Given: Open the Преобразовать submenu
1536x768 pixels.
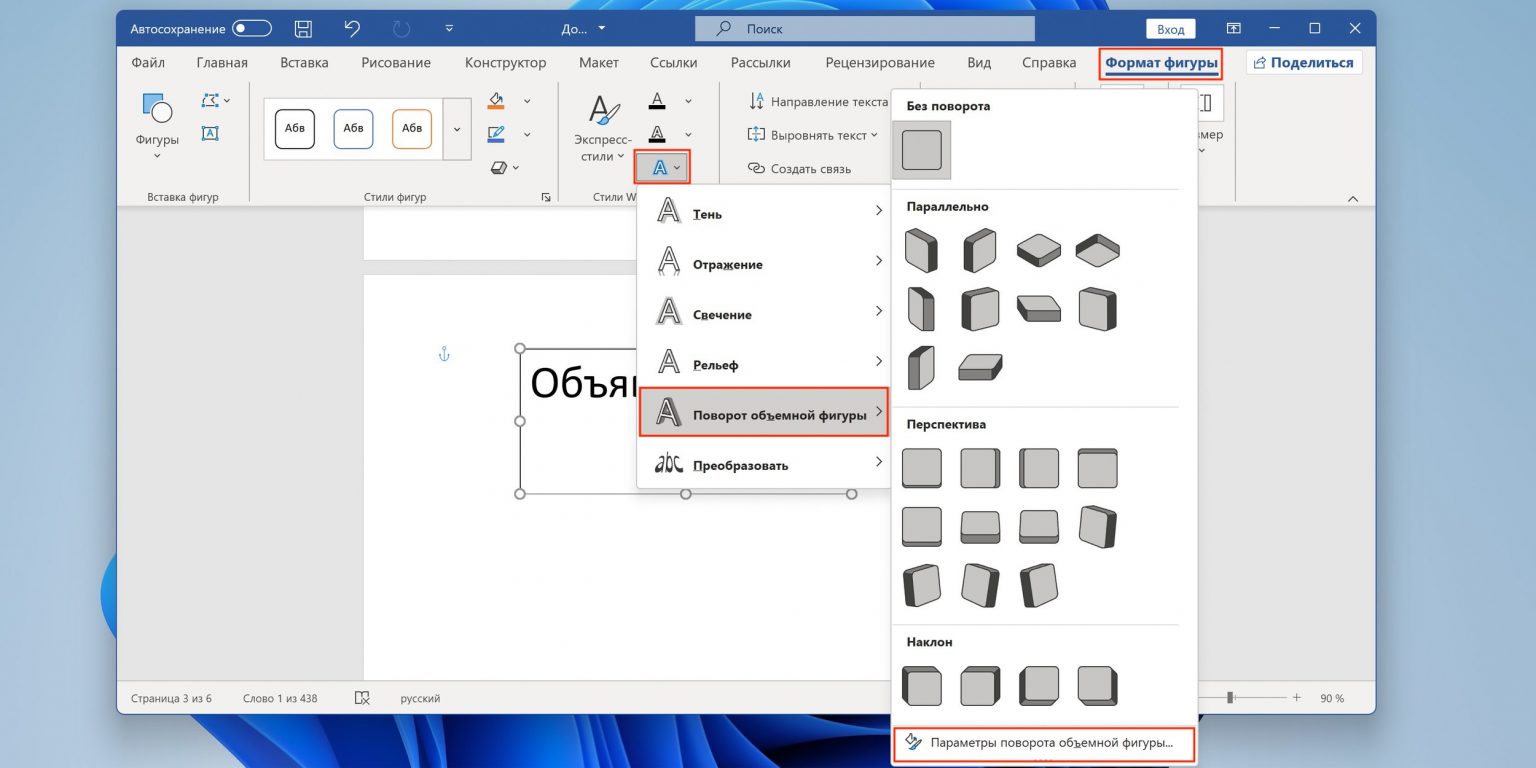Looking at the screenshot, I should tap(764, 464).
